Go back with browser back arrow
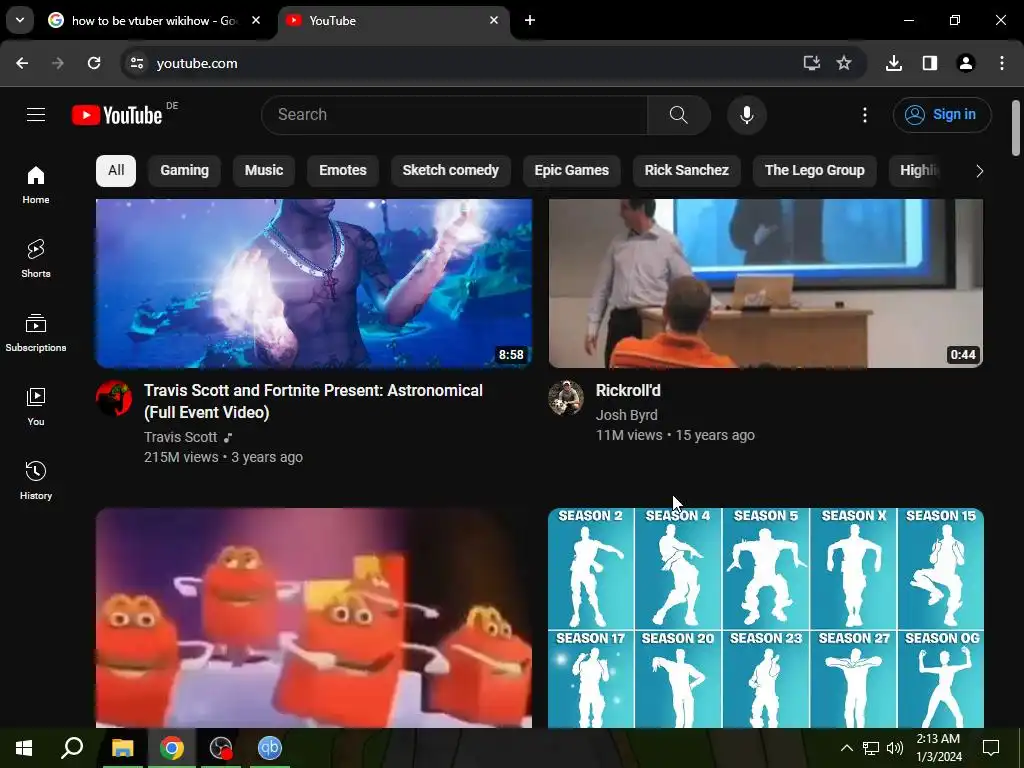This screenshot has width=1024, height=768. pyautogui.click(x=22, y=63)
